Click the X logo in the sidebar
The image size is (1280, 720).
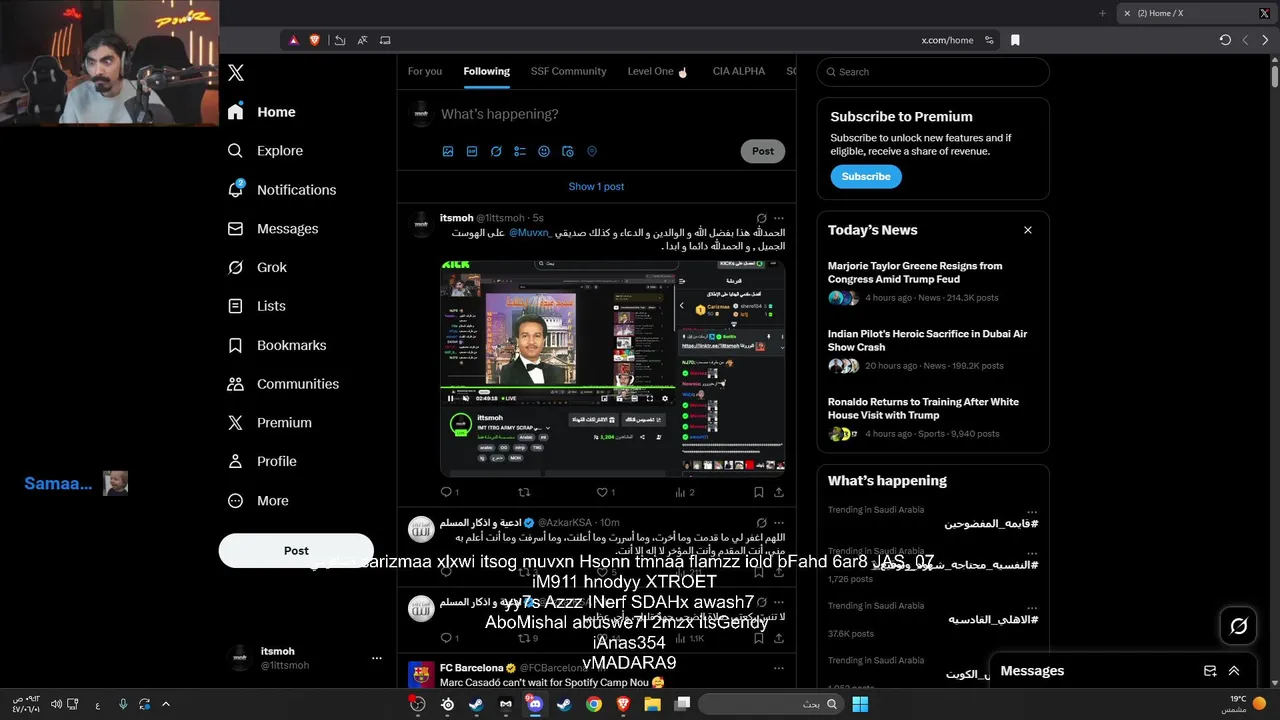[236, 73]
